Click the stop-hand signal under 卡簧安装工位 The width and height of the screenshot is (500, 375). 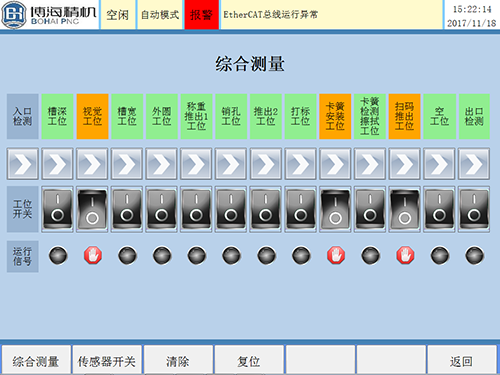pos(336,256)
